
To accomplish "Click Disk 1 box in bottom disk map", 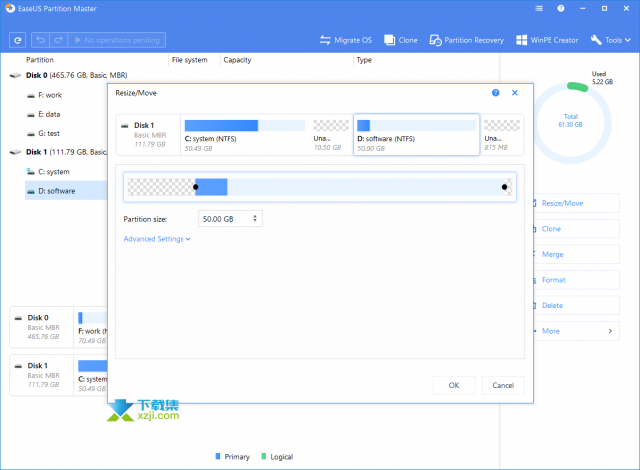I will click(42, 375).
